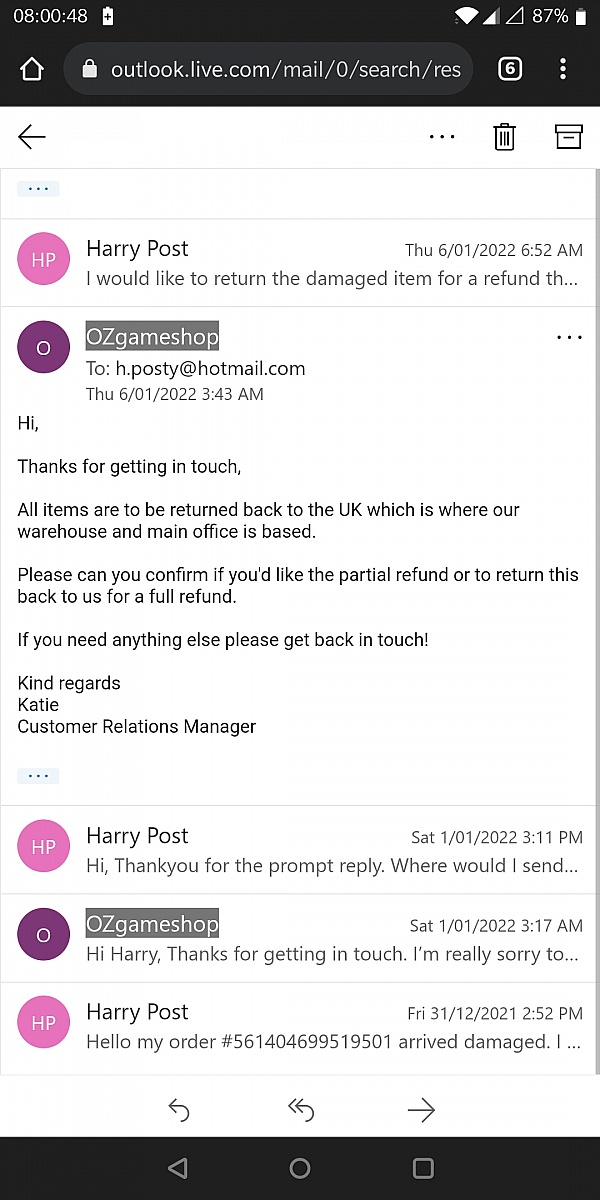Screen dimensions: 600x1200
Task: Open Chrome home page icon
Action: point(32,69)
